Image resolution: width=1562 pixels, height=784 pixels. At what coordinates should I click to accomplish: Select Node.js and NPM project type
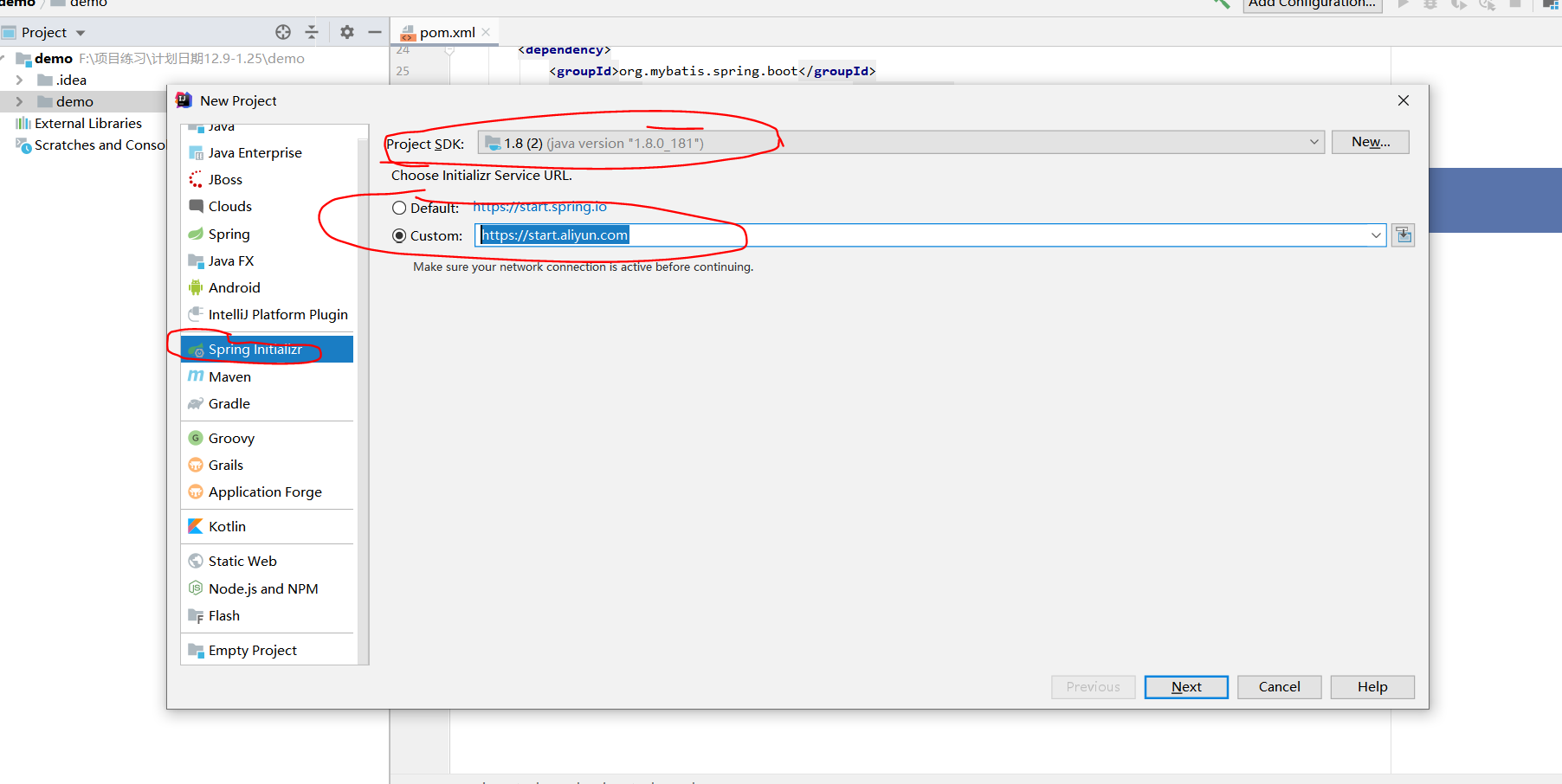(x=267, y=588)
